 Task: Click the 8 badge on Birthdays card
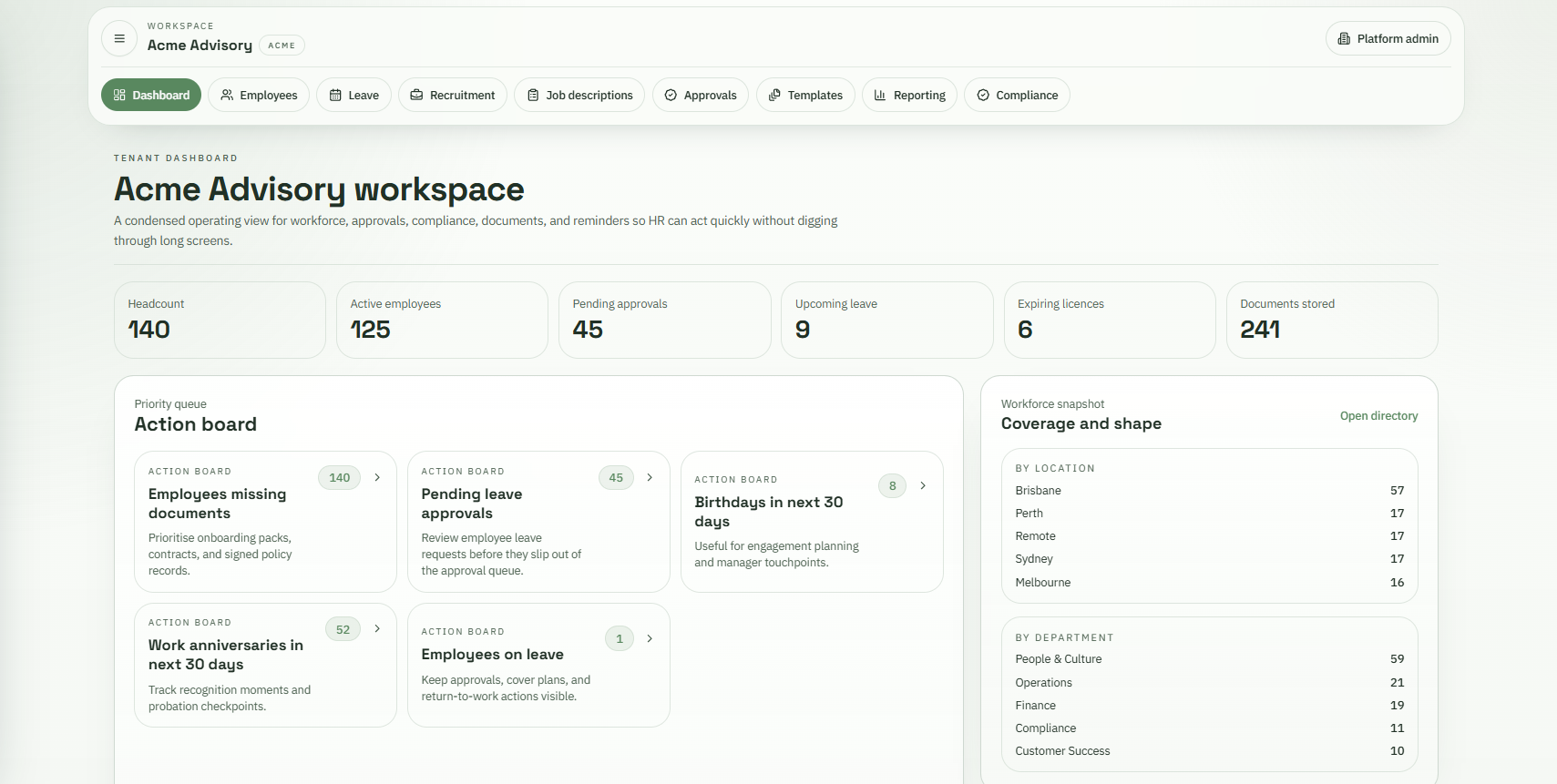point(892,486)
